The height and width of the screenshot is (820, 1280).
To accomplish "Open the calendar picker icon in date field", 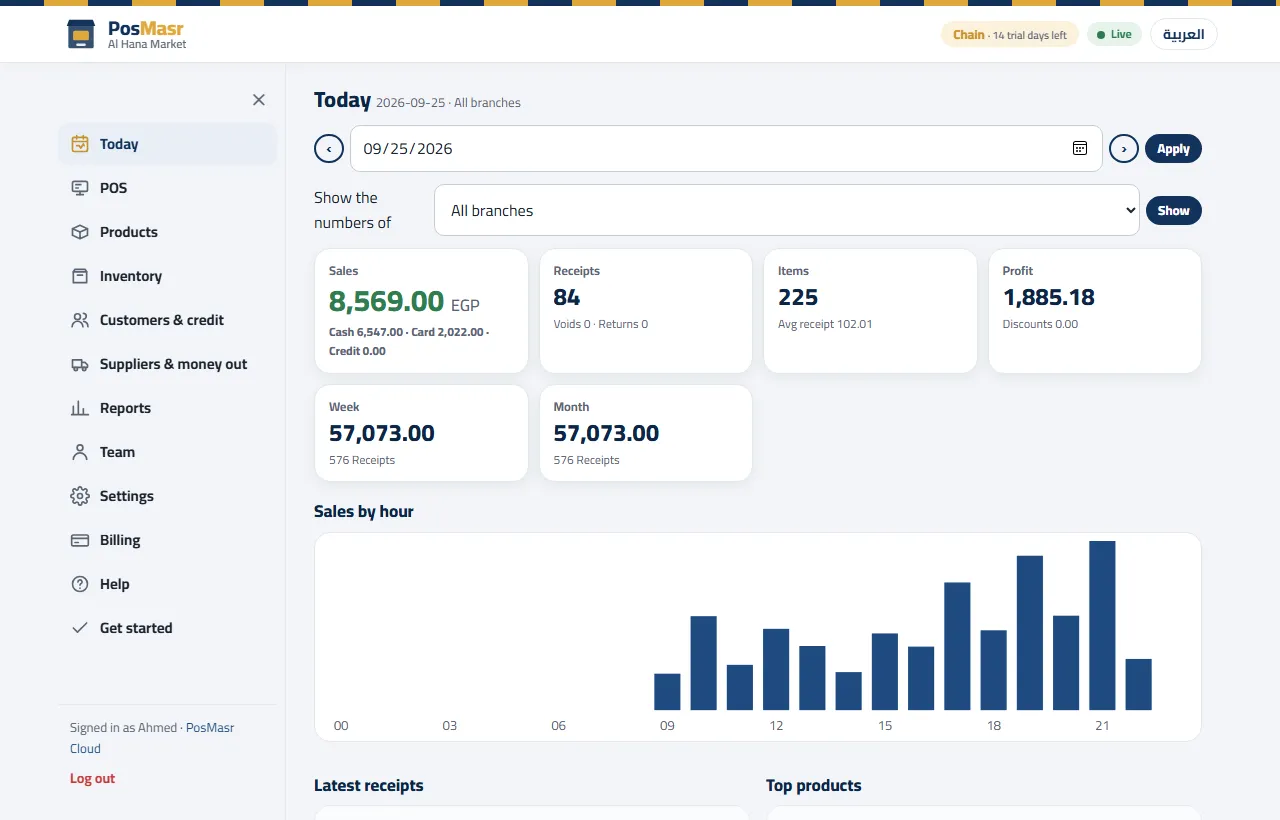I will [x=1080, y=148].
